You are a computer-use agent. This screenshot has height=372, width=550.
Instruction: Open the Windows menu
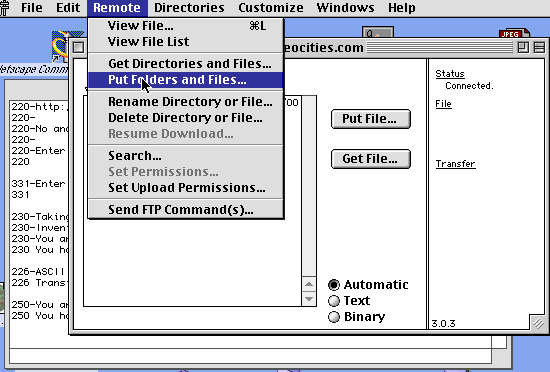(x=345, y=8)
